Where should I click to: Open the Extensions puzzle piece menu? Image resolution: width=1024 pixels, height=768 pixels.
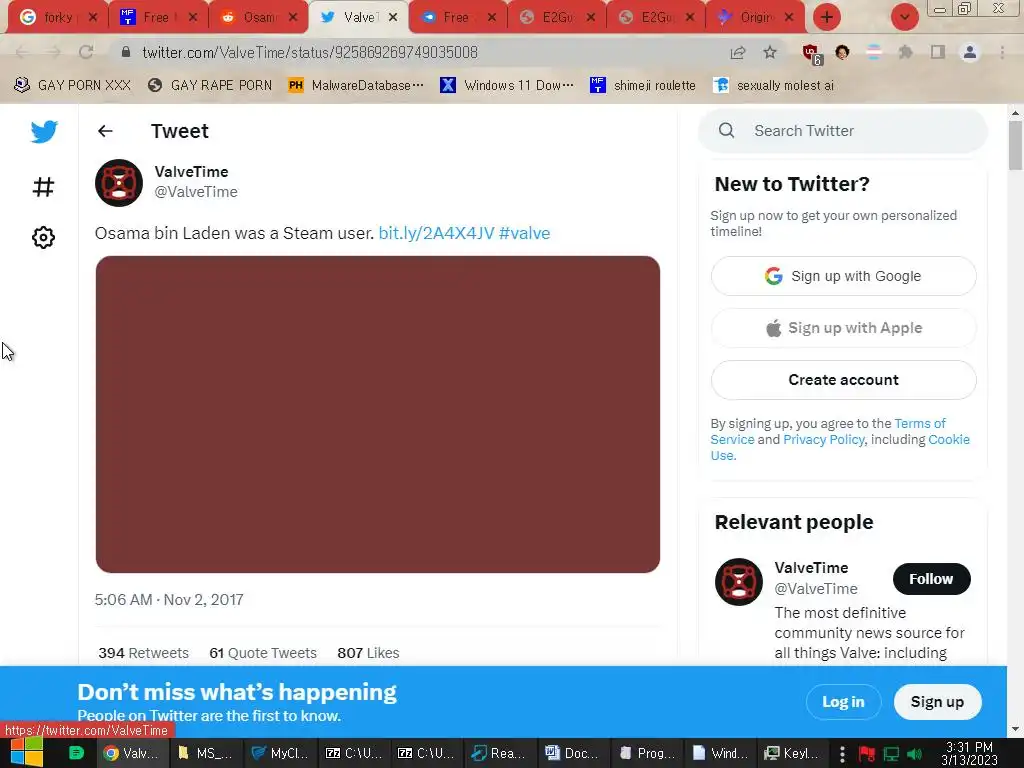point(906,52)
